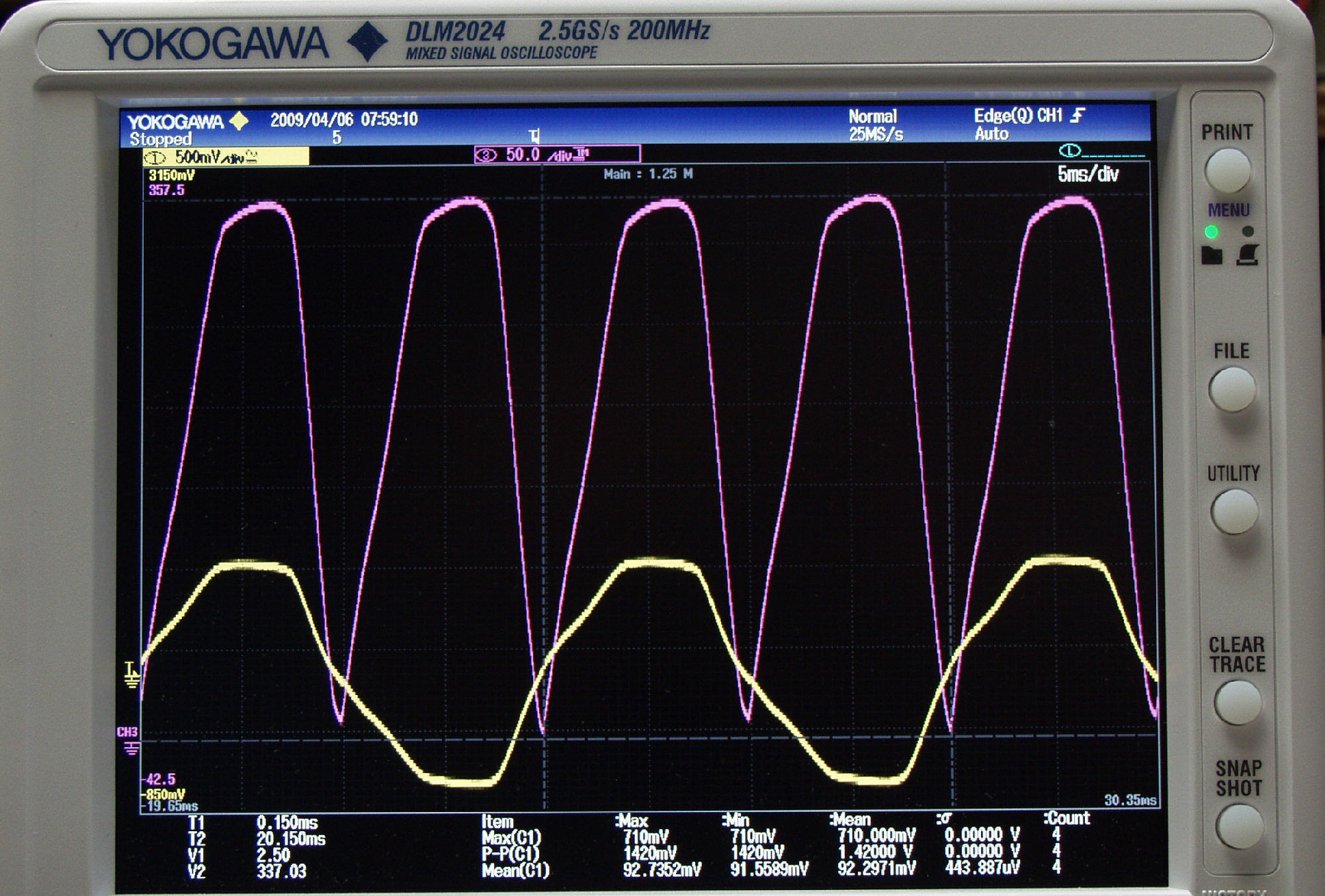Click the unlit dark MENU indicator

coord(1248,231)
